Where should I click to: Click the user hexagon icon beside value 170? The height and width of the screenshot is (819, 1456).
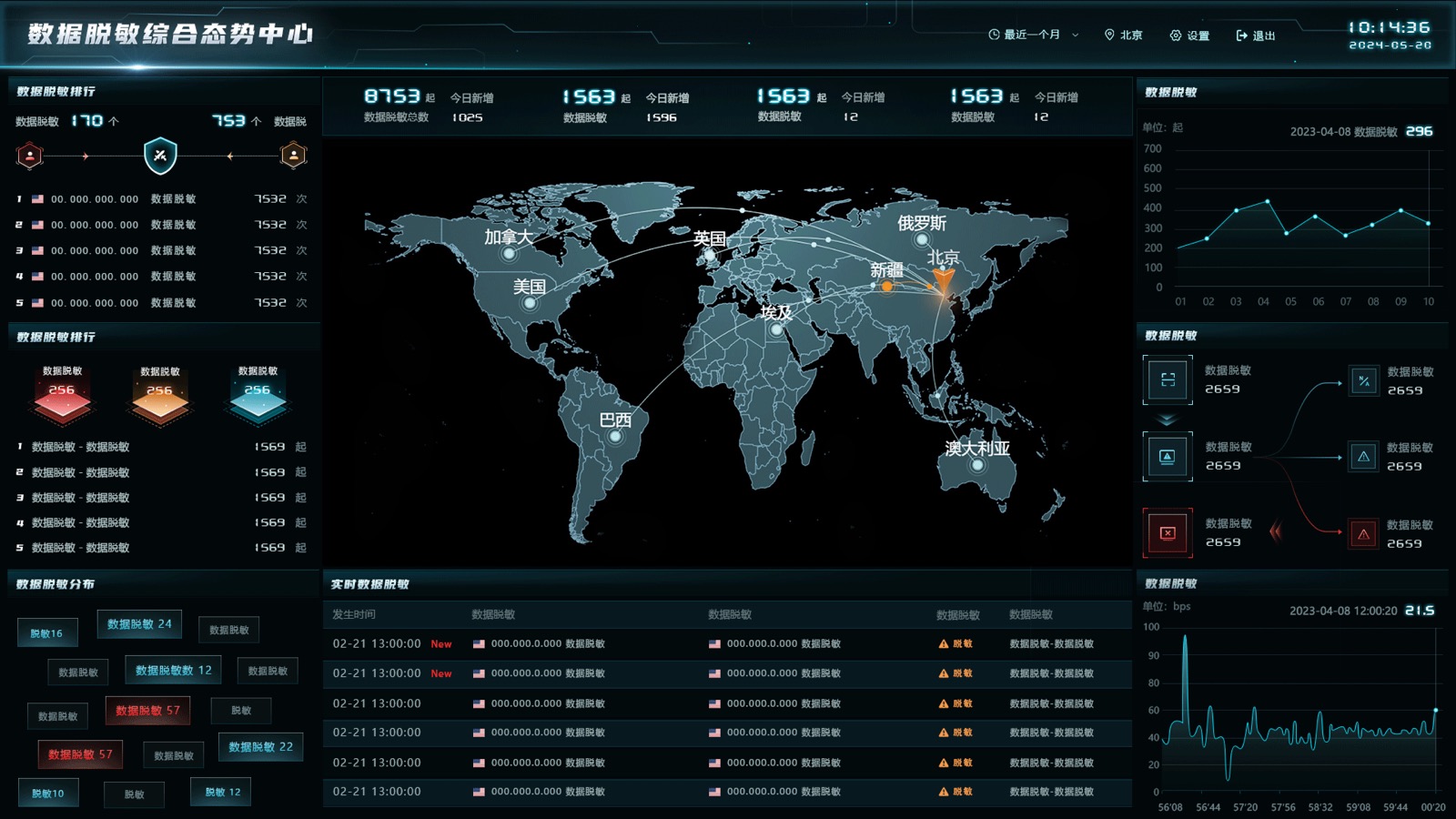click(x=30, y=156)
